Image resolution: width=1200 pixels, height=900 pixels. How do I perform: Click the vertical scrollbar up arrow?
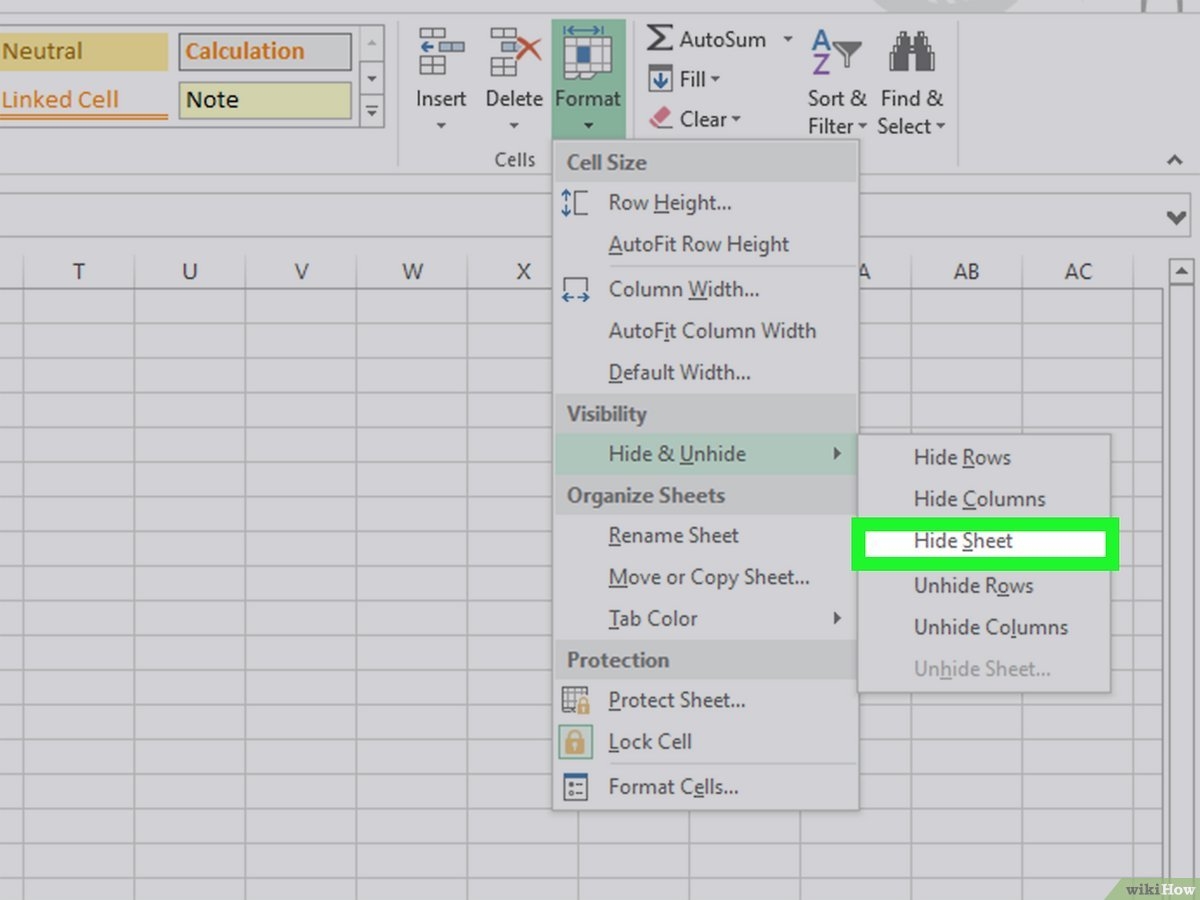(1184, 268)
